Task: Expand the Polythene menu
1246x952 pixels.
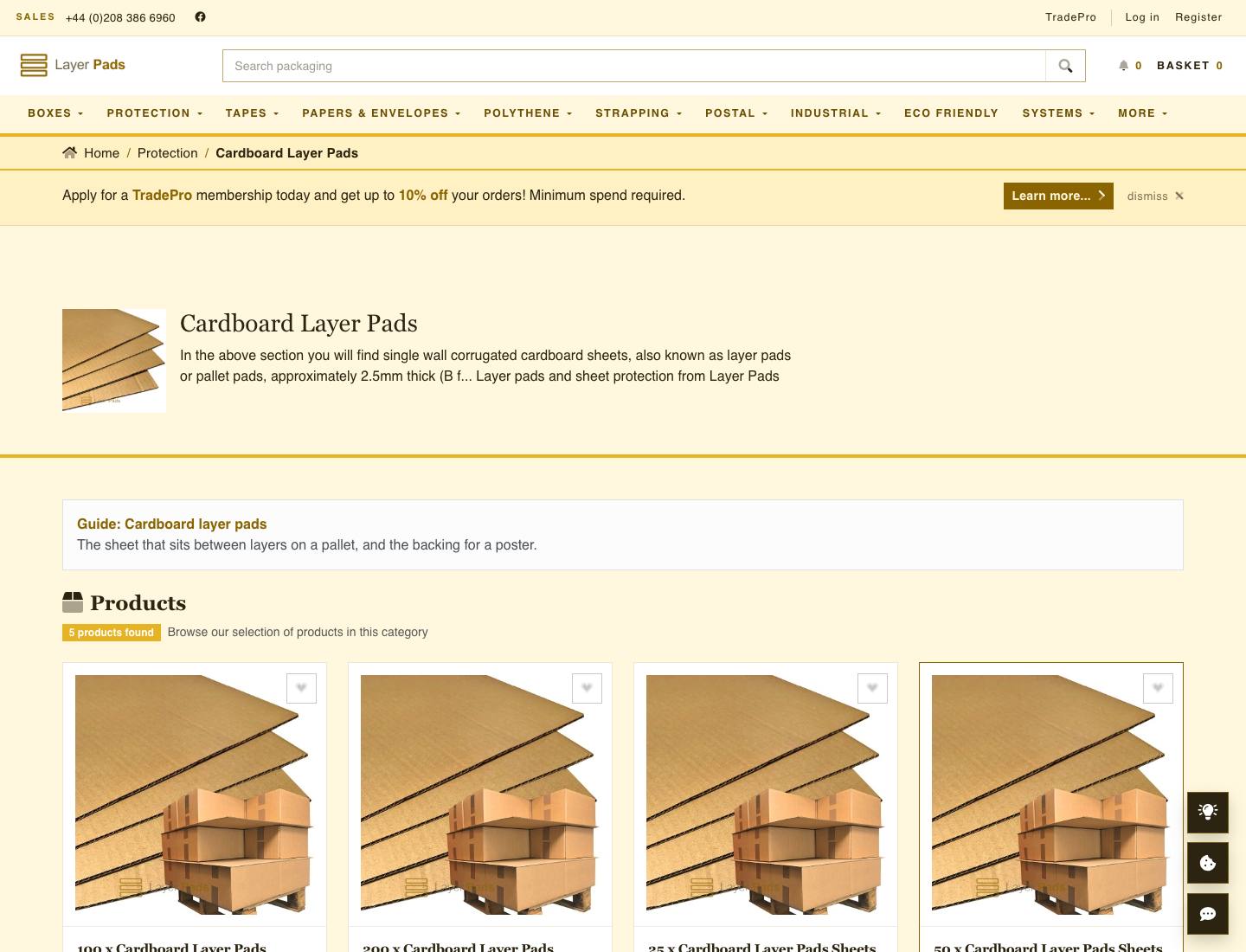Action: [528, 113]
